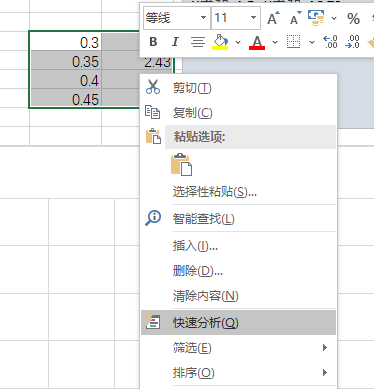Click the borders icon

click(x=293, y=42)
